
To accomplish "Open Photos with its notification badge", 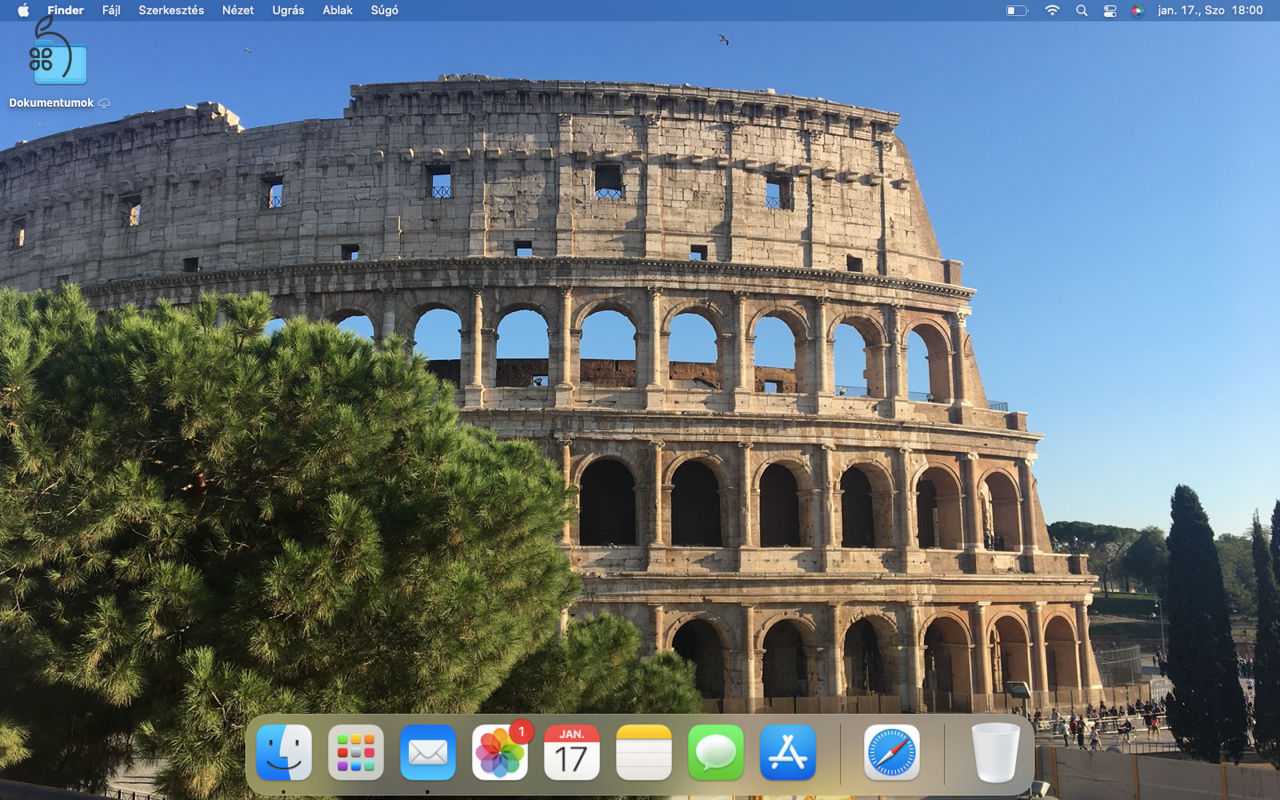I will click(x=499, y=755).
